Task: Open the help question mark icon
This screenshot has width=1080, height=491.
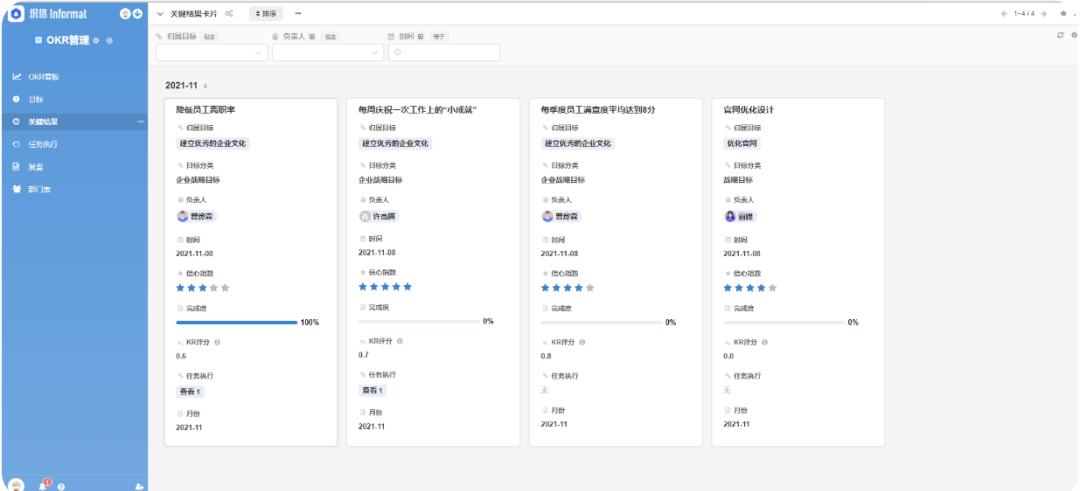Action: pos(62,486)
